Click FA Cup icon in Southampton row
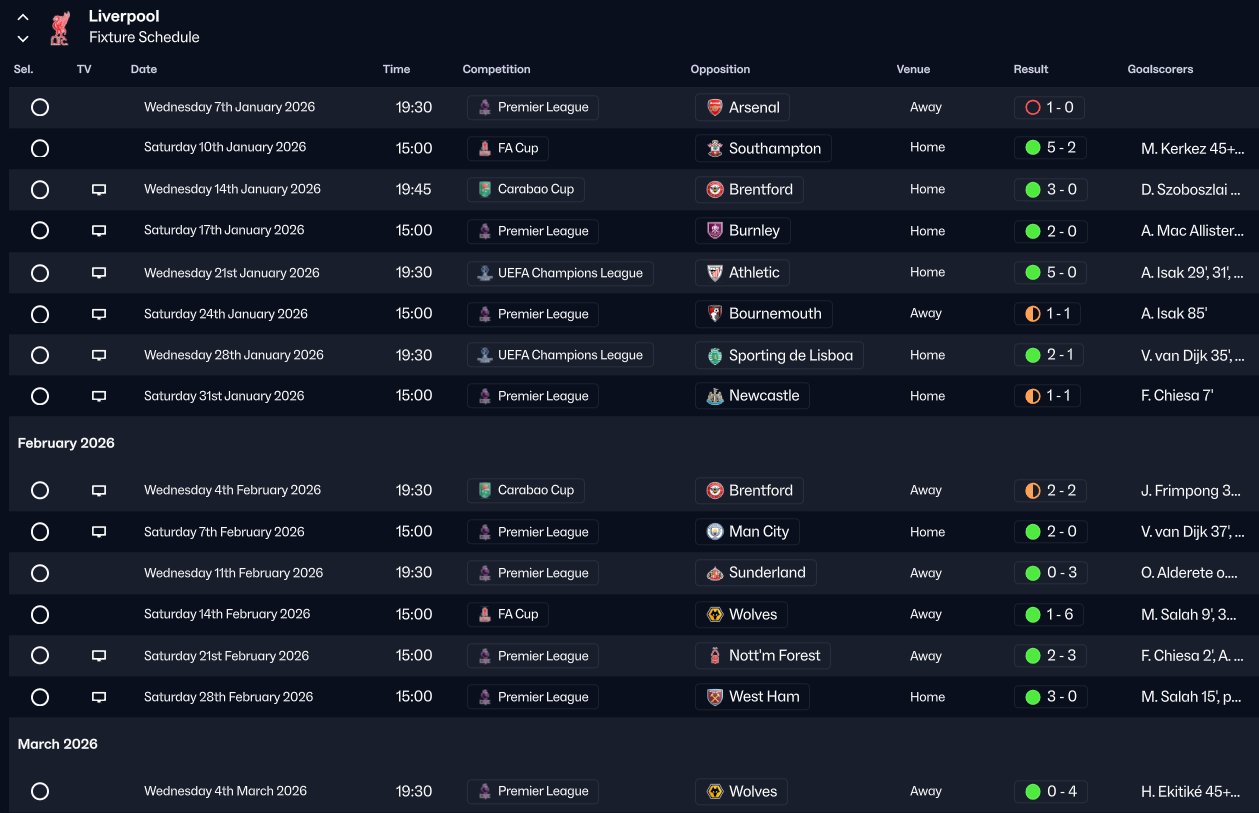 [484, 148]
